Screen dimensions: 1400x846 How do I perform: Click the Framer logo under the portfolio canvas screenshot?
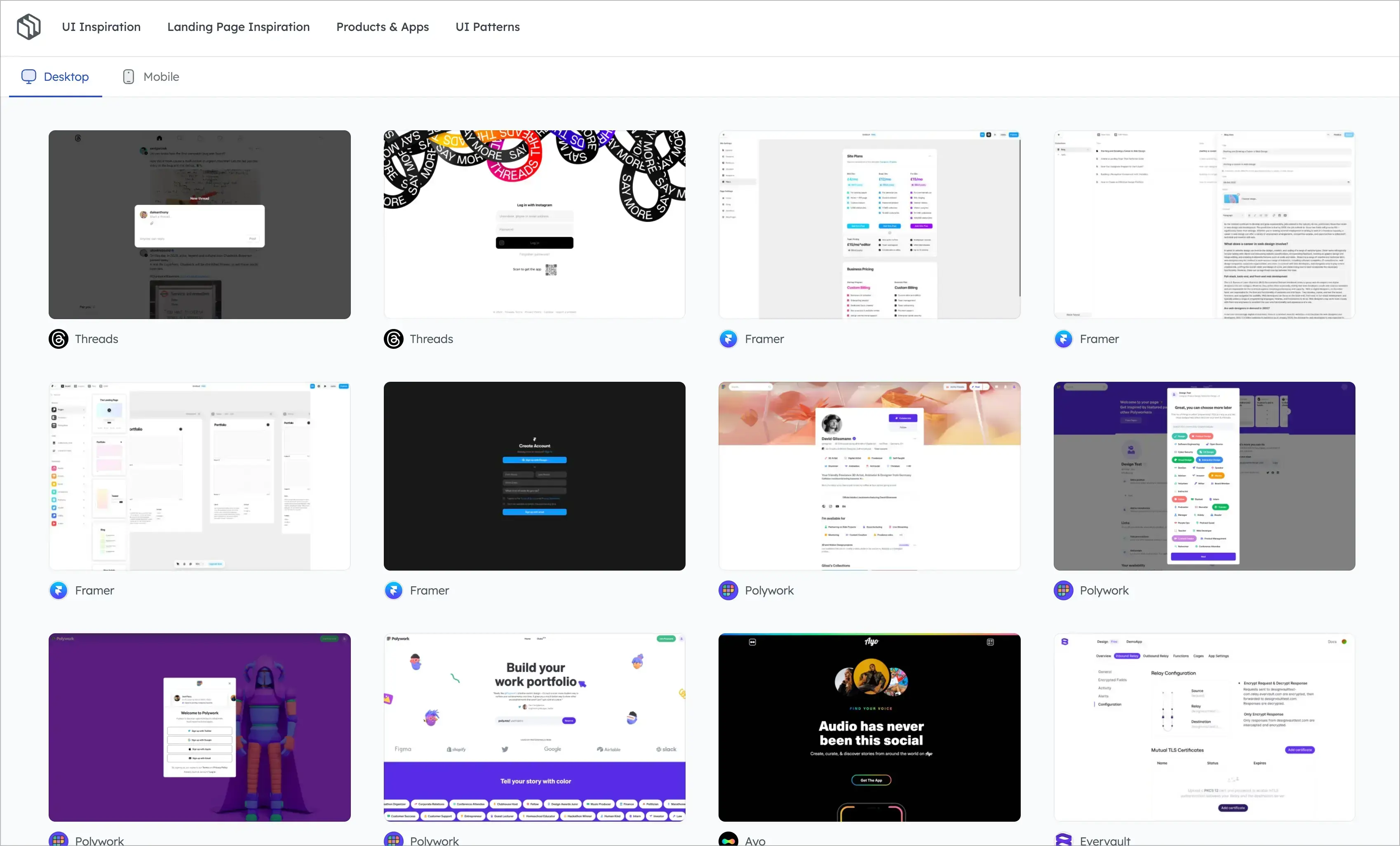[59, 590]
